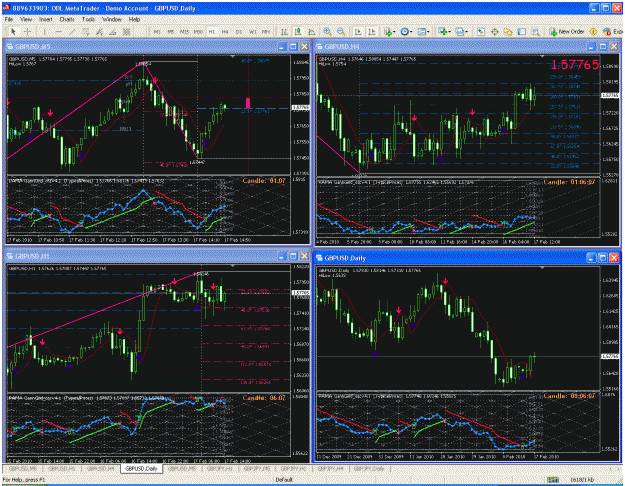Image resolution: width=625 pixels, height=486 pixels.
Task: Choose the trendline drawing tool
Action: tap(72, 31)
